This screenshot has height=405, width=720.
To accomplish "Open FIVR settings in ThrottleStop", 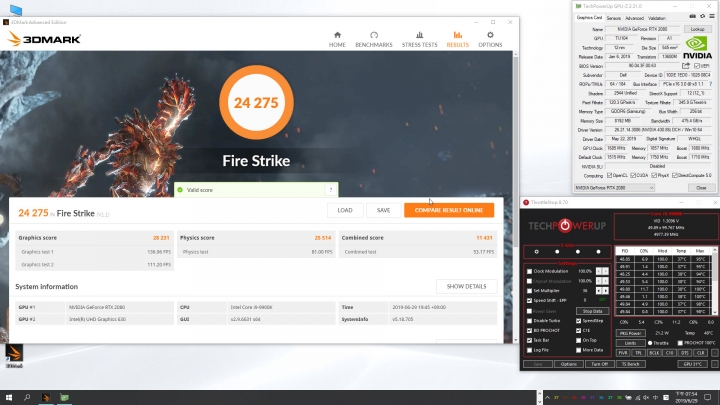I will click(623, 353).
